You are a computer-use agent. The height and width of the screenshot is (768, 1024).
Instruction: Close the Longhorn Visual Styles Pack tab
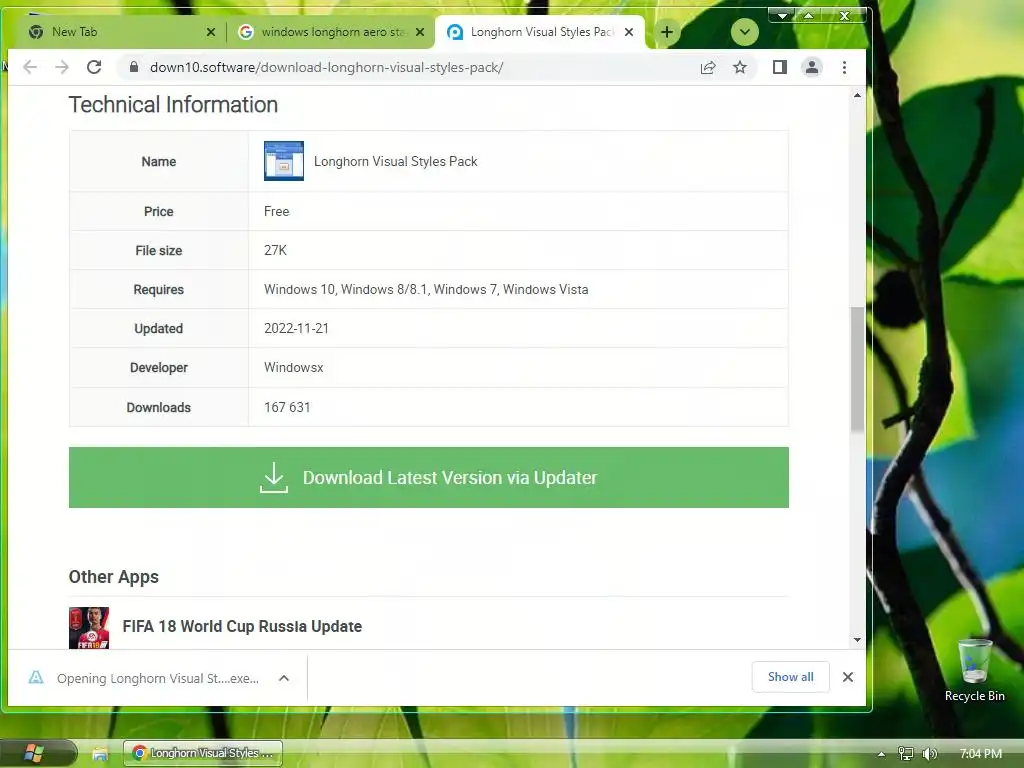(x=629, y=32)
